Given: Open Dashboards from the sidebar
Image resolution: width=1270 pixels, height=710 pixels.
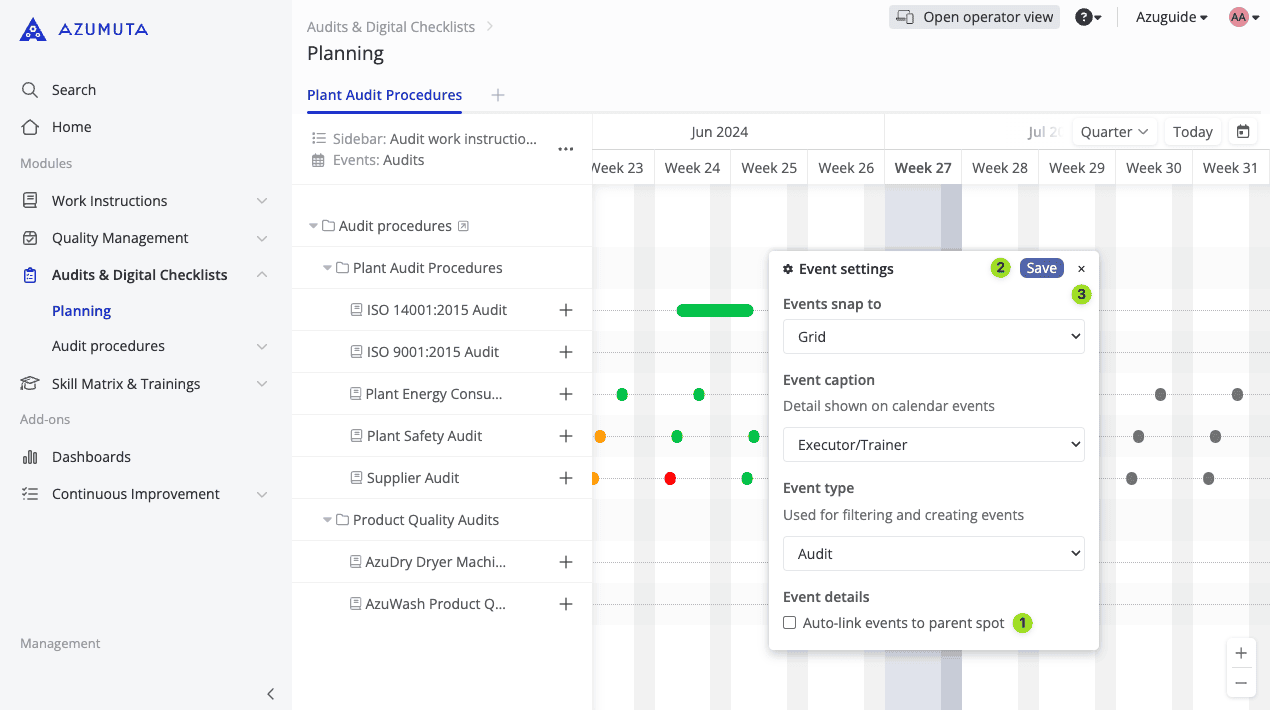Looking at the screenshot, I should [91, 457].
